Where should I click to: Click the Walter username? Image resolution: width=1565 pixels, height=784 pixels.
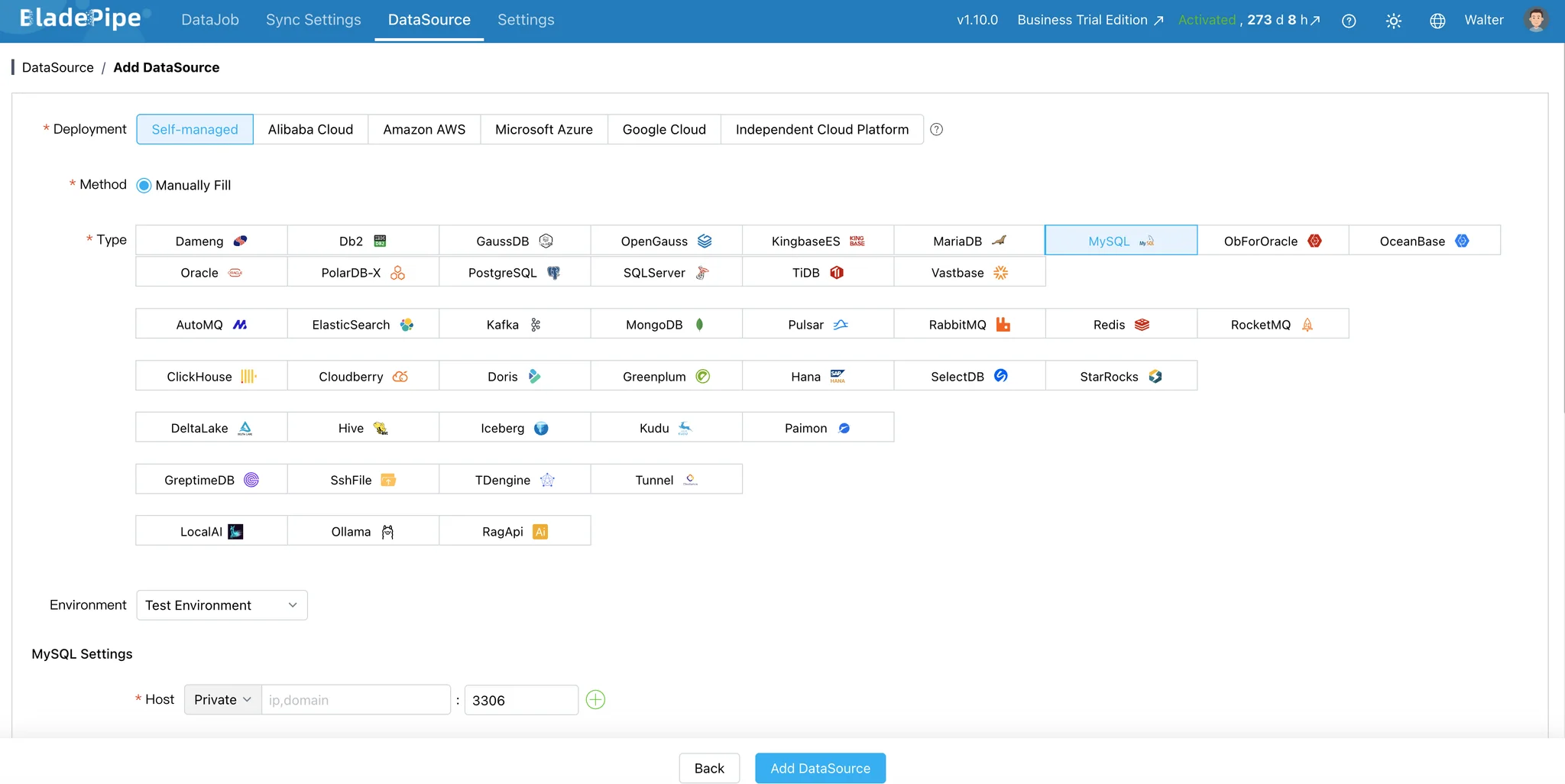click(x=1483, y=20)
